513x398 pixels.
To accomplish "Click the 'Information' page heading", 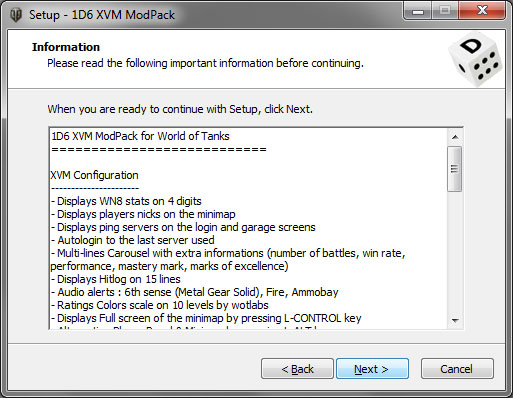I will click(x=66, y=47).
